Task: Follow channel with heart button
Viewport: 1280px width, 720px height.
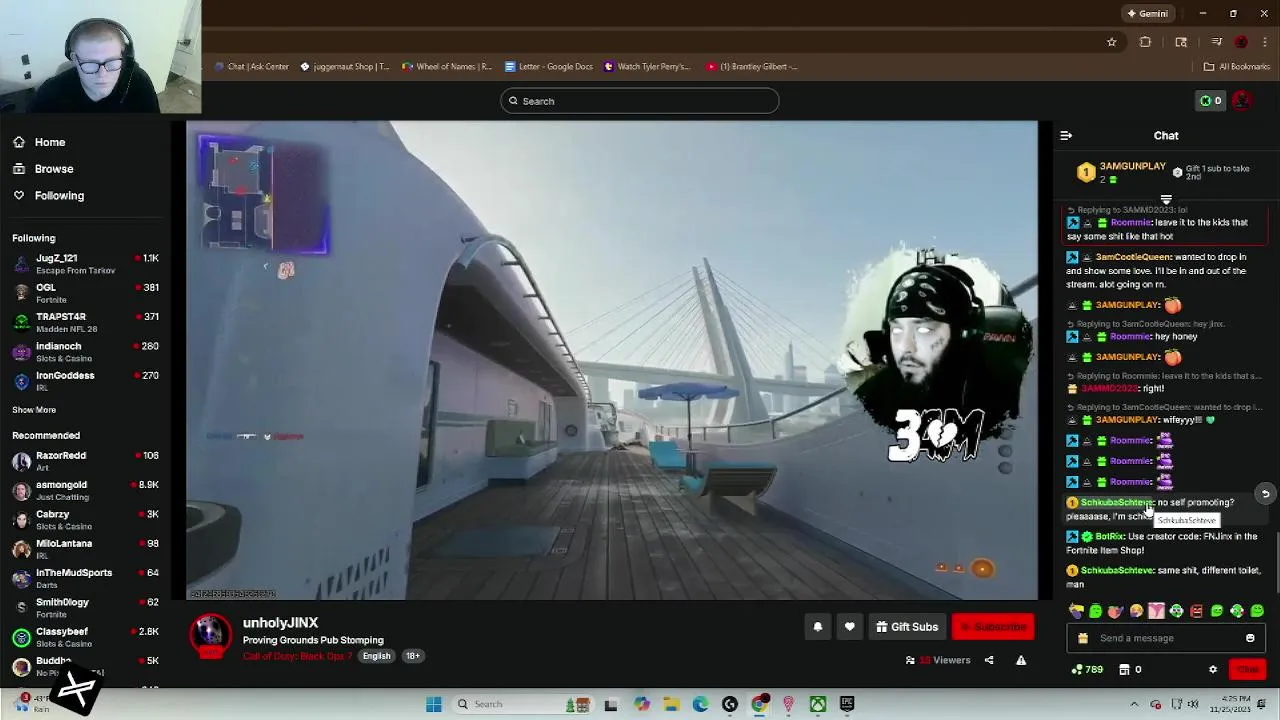Action: (x=849, y=627)
